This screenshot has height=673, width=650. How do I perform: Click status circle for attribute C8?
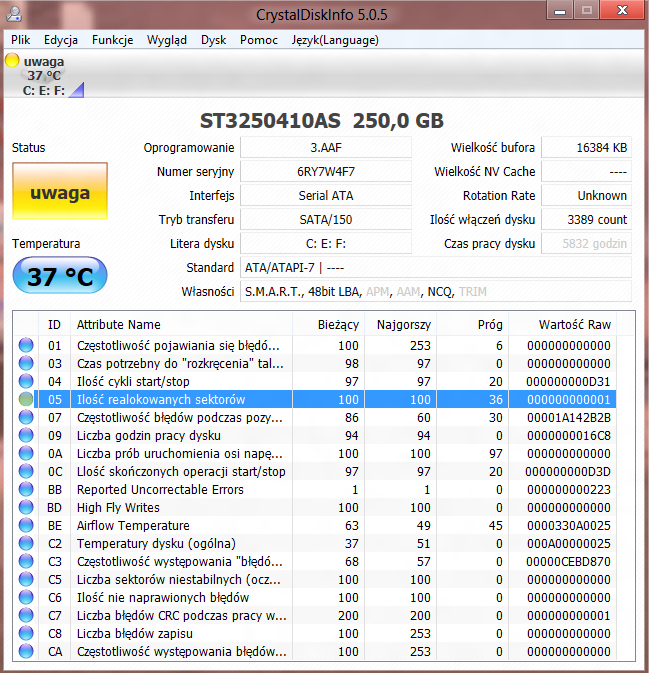click(x=26, y=634)
